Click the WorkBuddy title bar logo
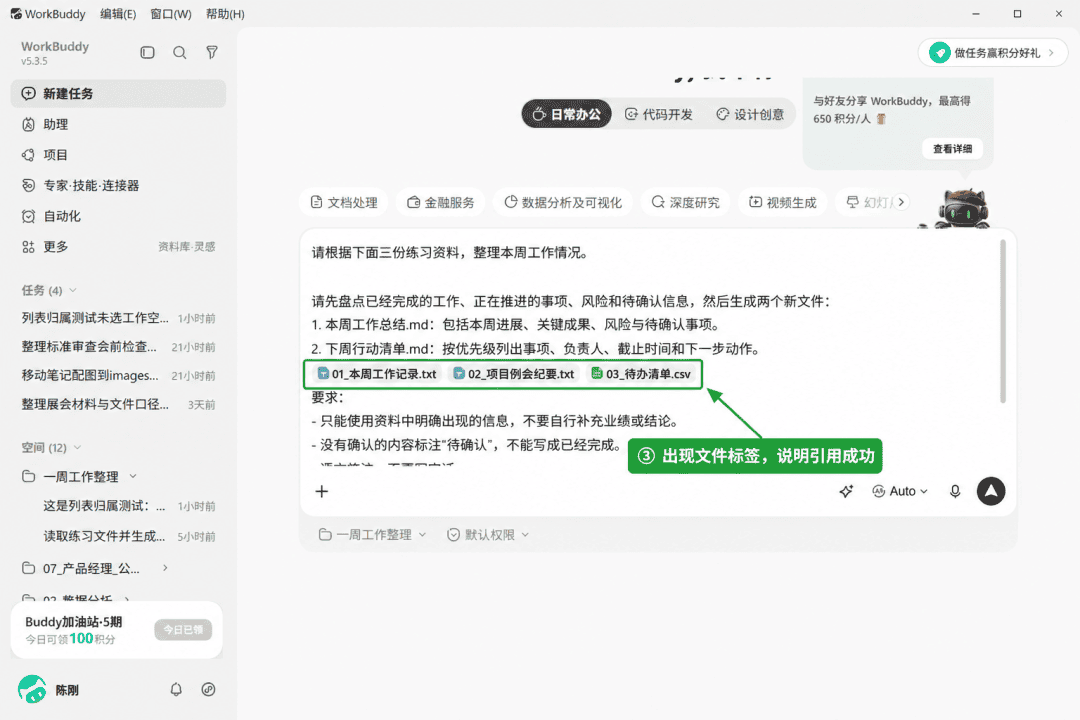 point(16,14)
